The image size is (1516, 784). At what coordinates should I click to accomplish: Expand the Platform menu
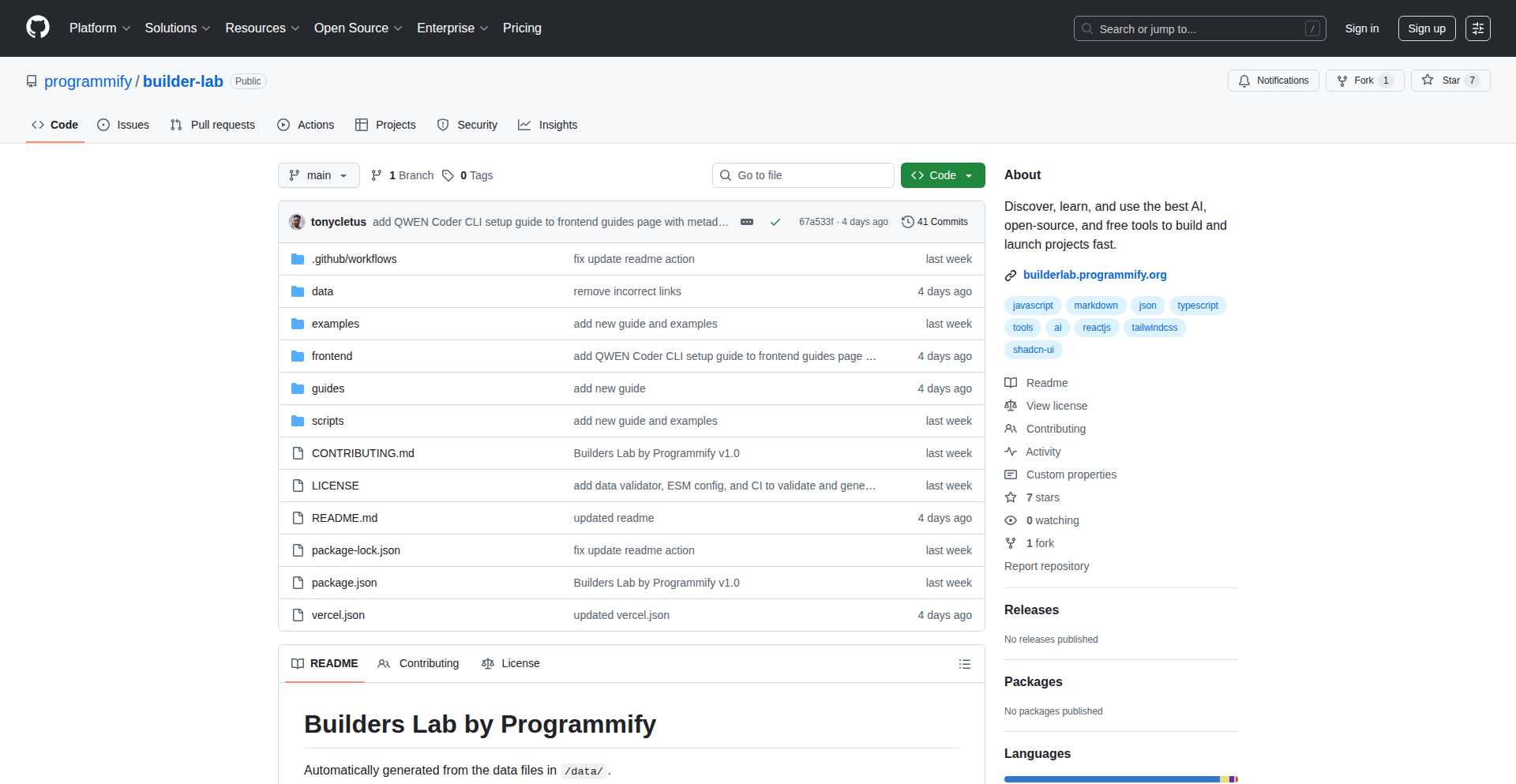99,28
